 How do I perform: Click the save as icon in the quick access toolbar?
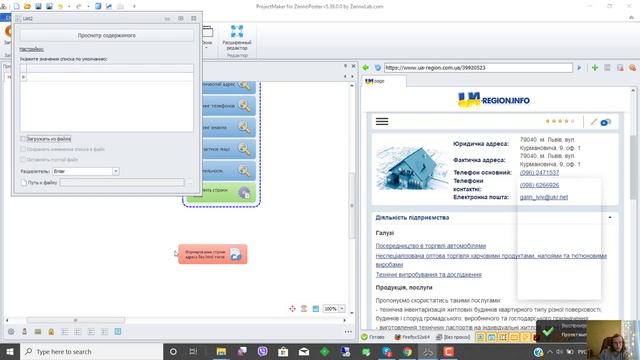point(49,6)
